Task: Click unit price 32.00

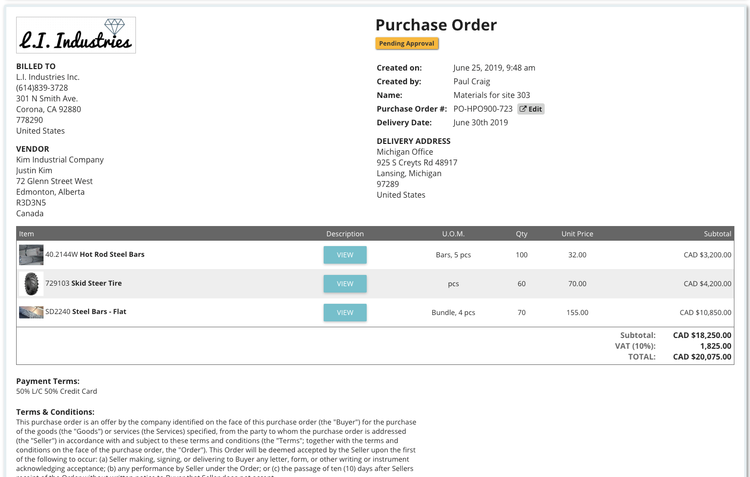Action: coord(577,255)
